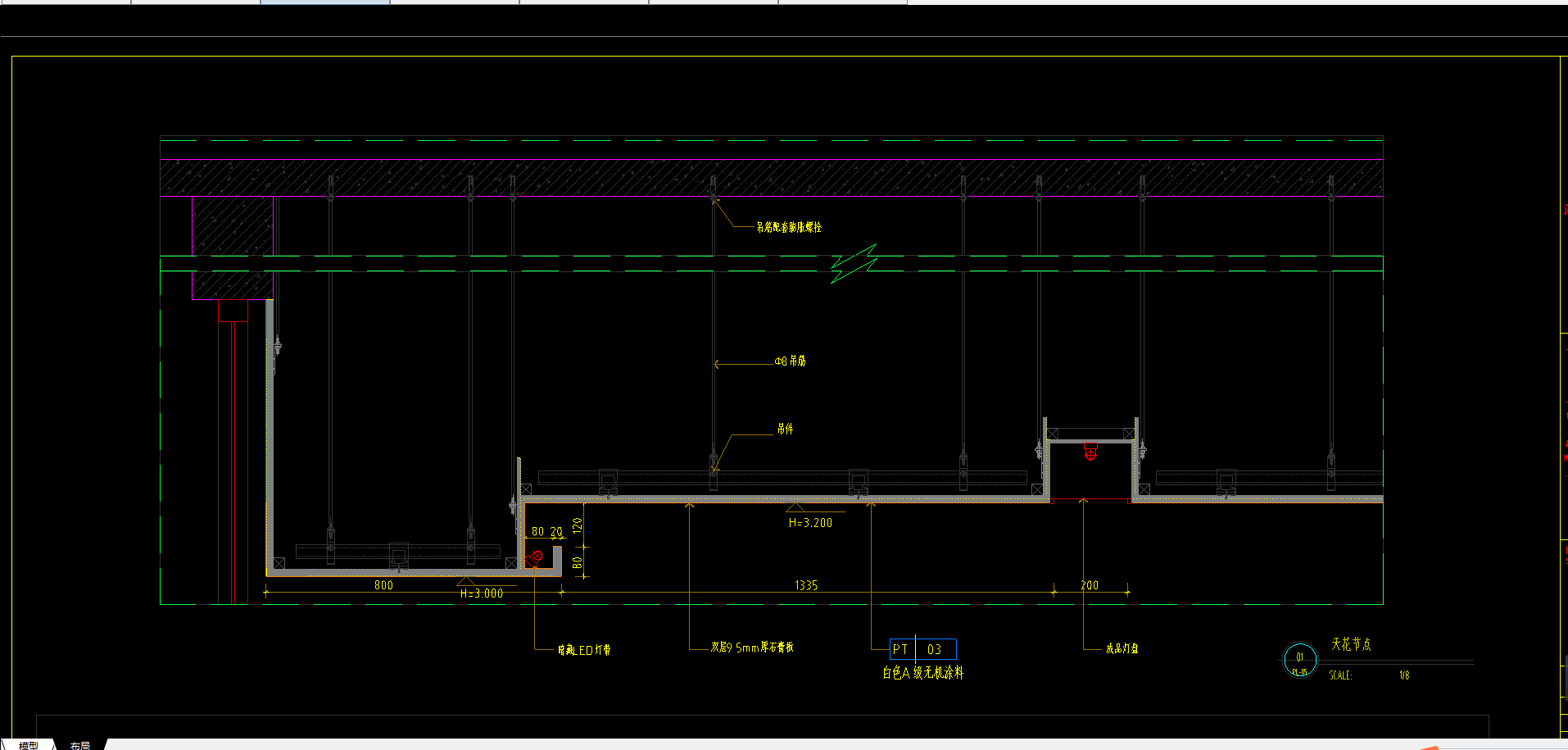Click the 暗藏LED灯带 annotation
Viewport: 1568px width, 750px height.
[584, 650]
